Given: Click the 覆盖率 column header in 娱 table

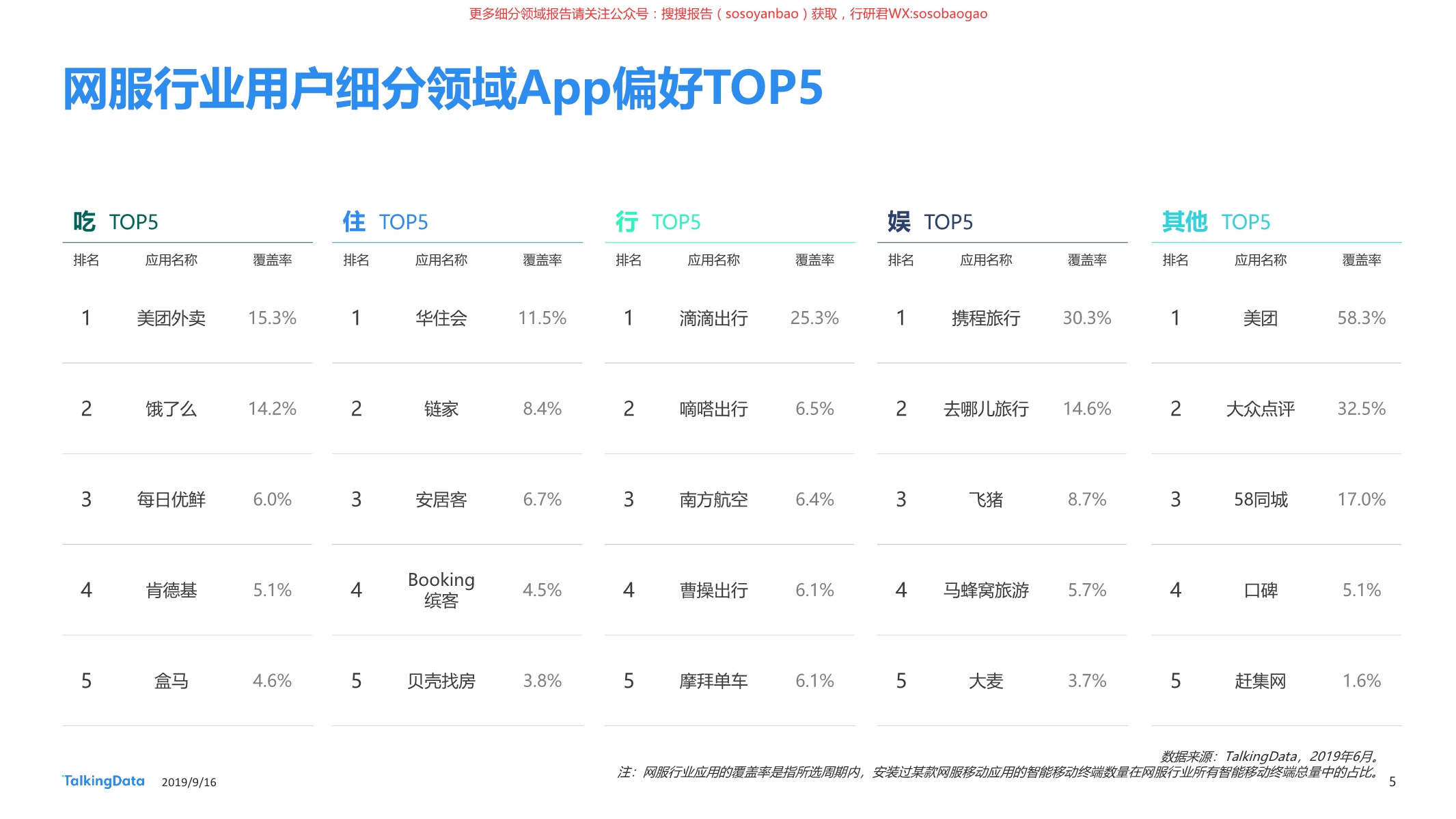Looking at the screenshot, I should point(1088,260).
